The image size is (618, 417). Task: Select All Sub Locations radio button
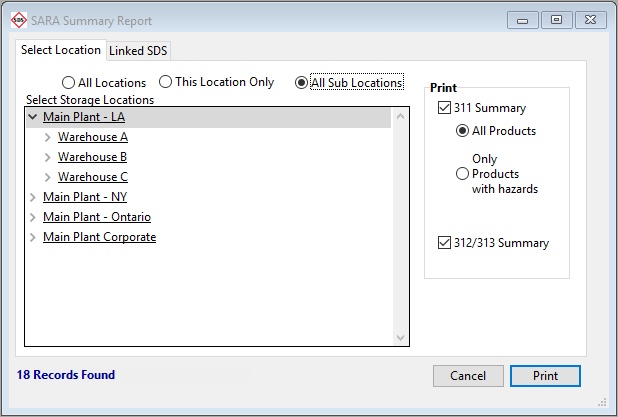pos(301,83)
